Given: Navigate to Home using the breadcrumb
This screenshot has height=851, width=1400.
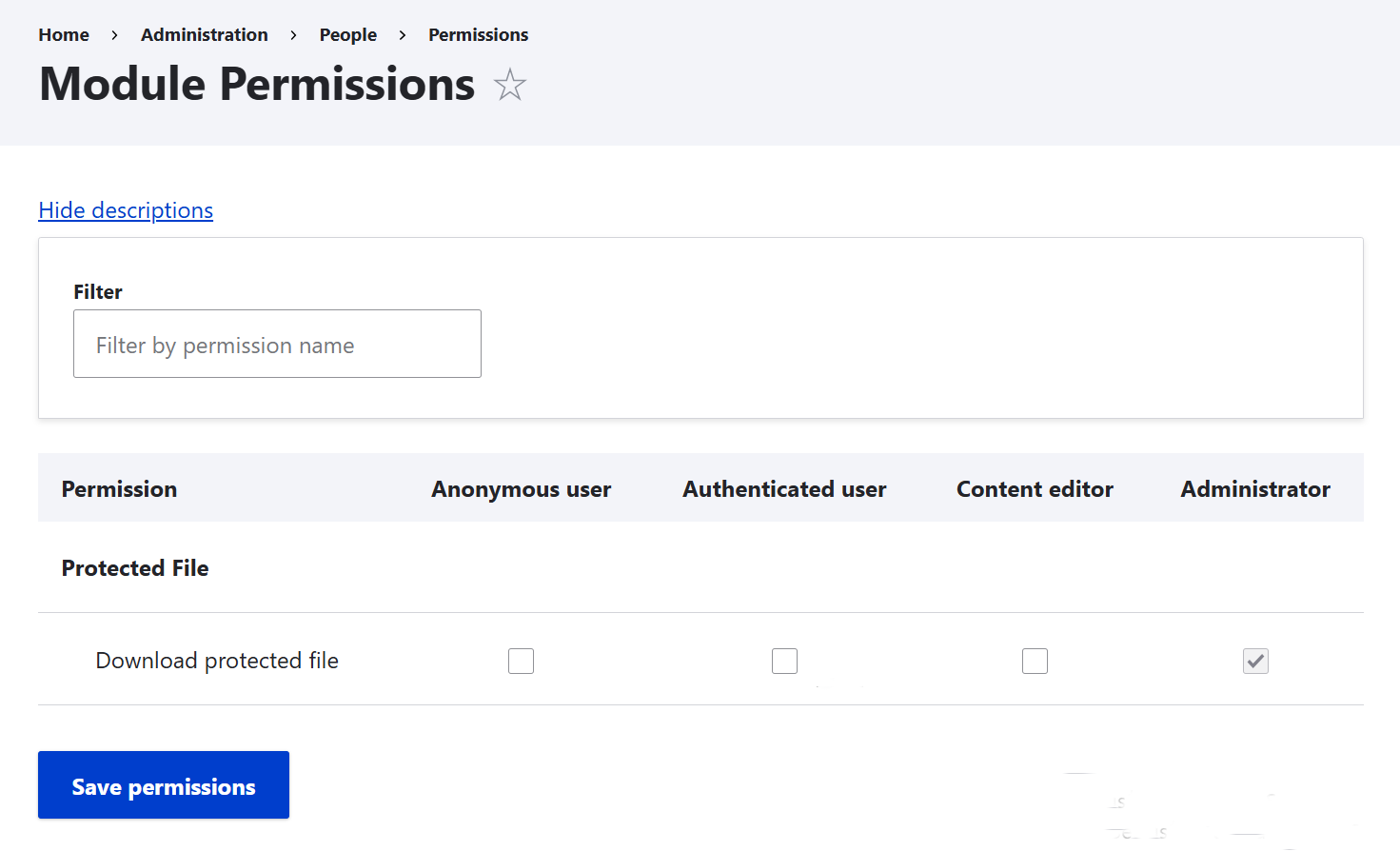Looking at the screenshot, I should coord(63,34).
